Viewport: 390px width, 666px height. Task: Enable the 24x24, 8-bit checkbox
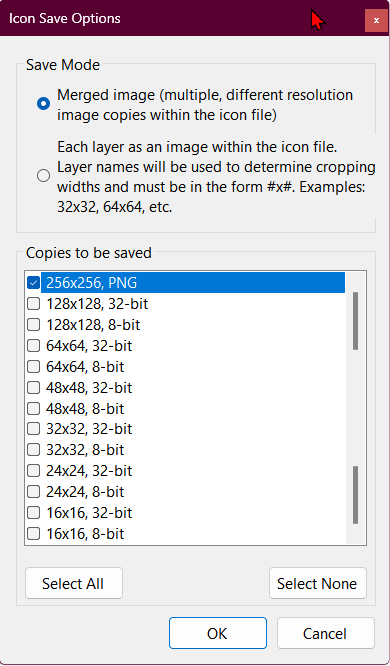[33, 491]
